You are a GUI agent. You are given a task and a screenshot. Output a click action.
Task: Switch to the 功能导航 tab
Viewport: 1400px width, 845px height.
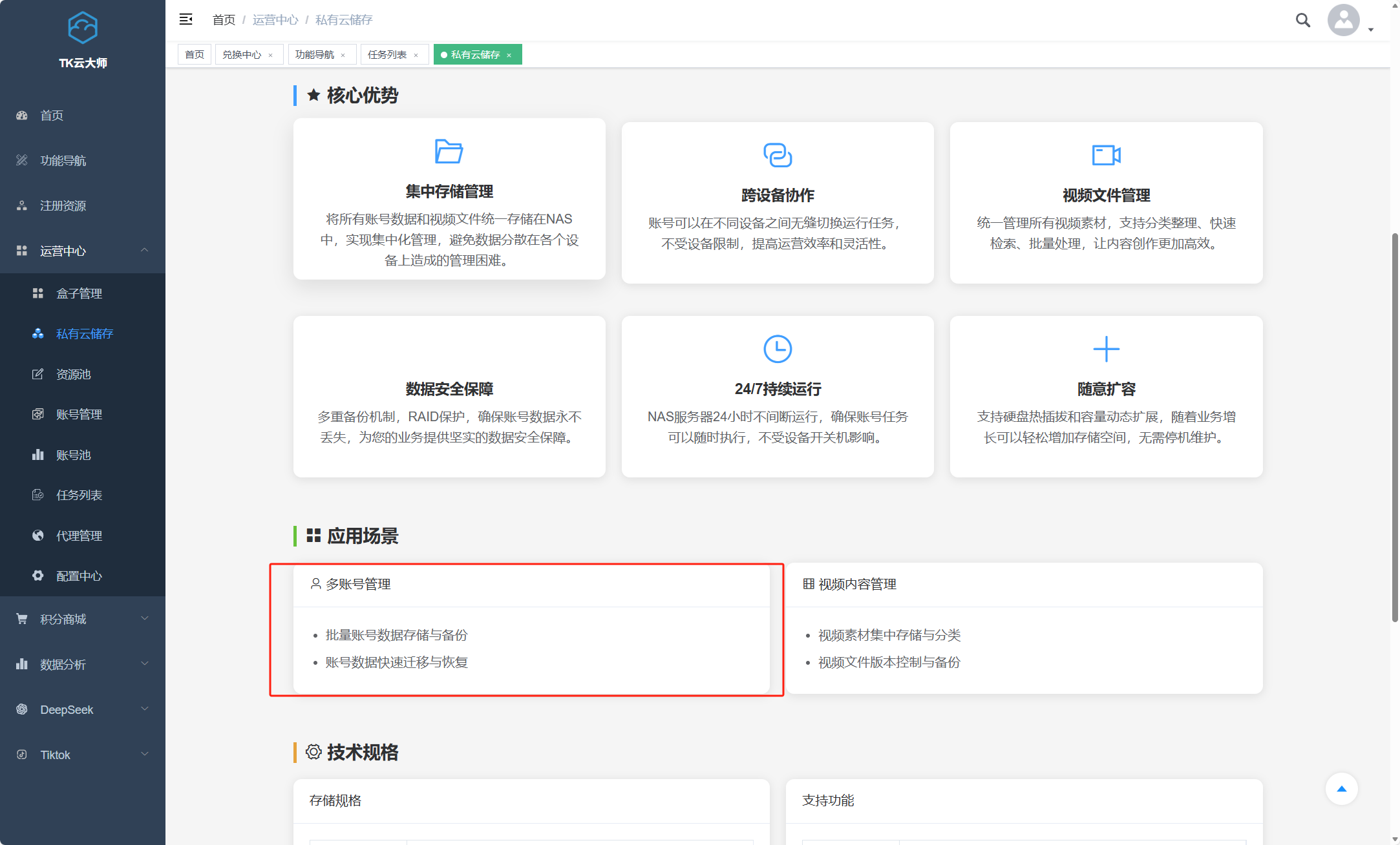315,54
